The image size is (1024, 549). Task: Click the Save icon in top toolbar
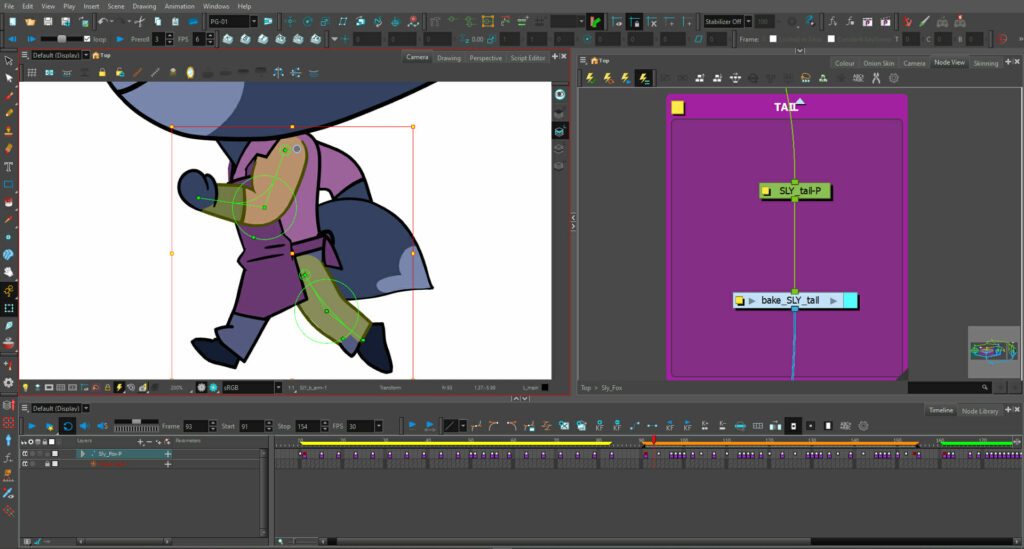[48, 22]
